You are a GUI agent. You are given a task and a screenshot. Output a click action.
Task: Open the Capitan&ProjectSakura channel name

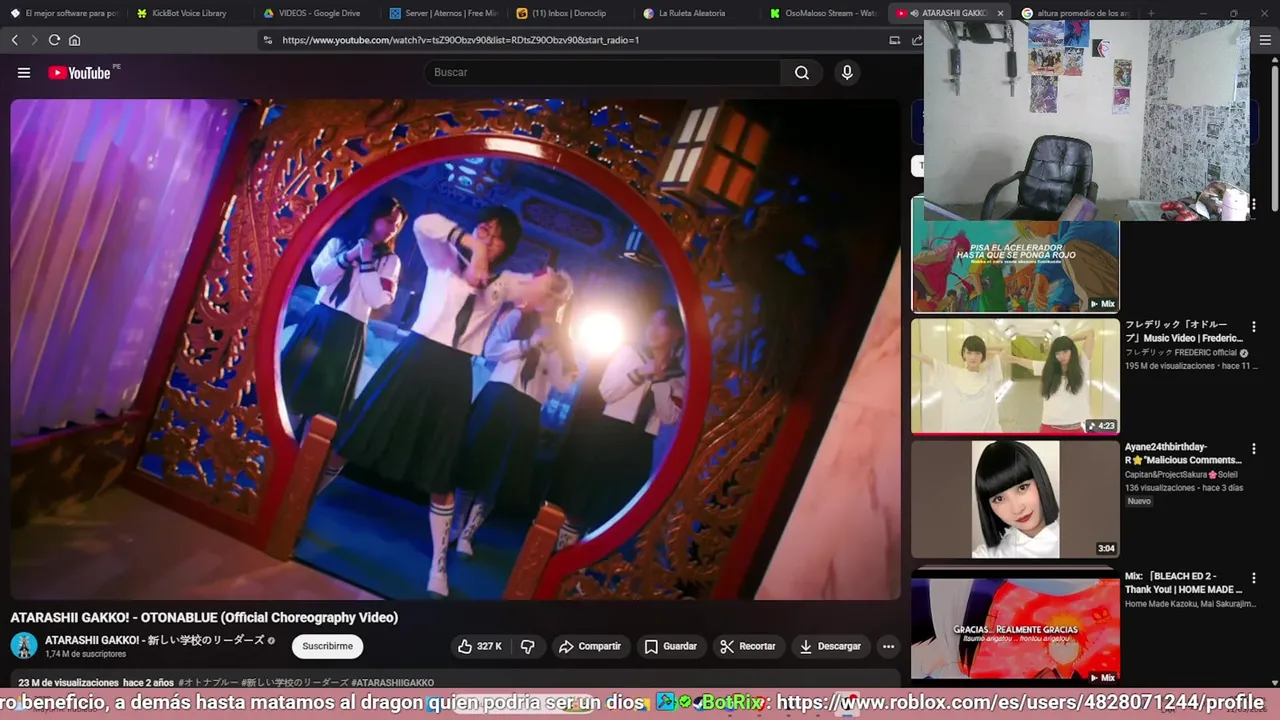tap(1181, 475)
